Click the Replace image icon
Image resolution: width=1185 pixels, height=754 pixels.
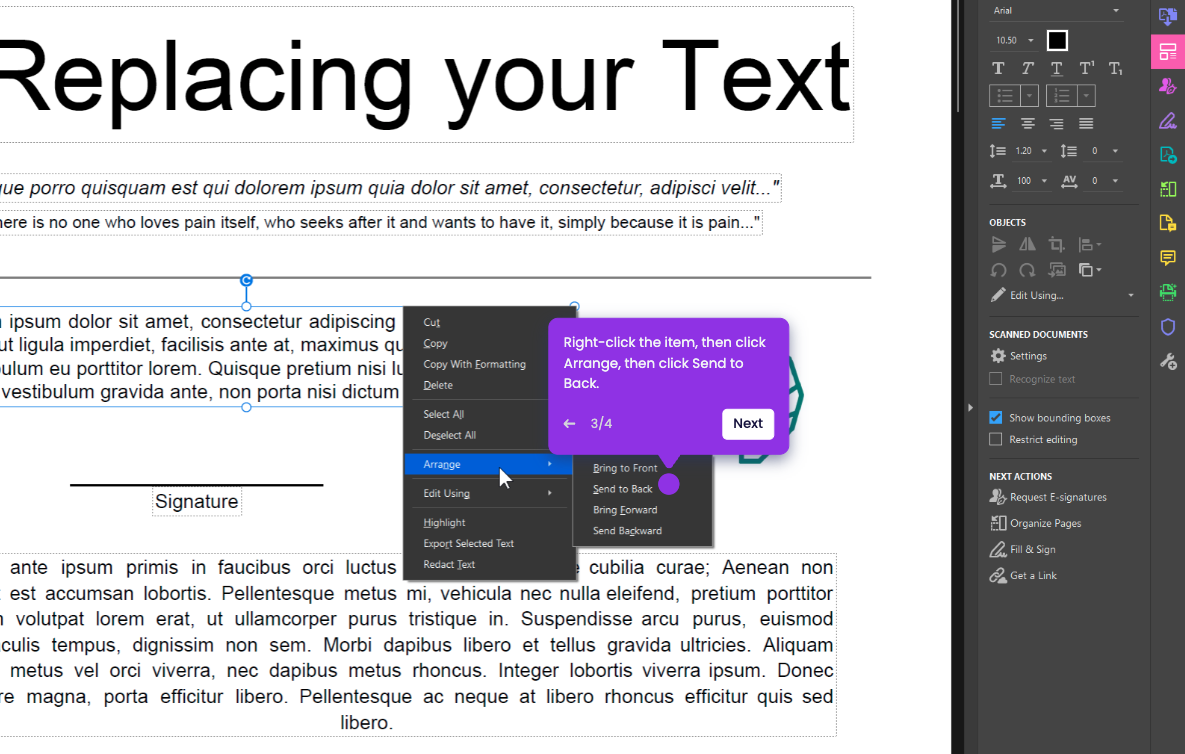pos(1057,270)
